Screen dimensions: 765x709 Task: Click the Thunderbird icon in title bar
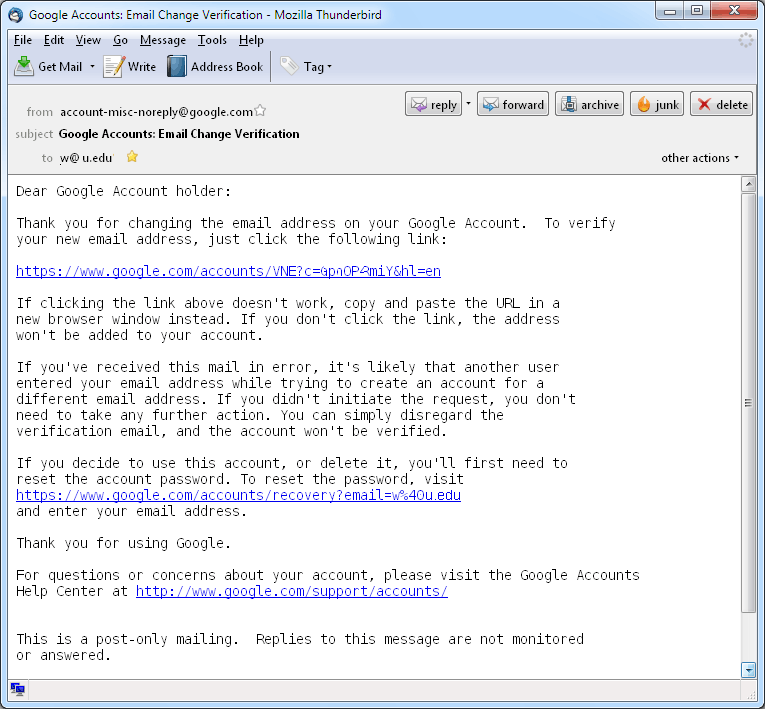coord(16,15)
